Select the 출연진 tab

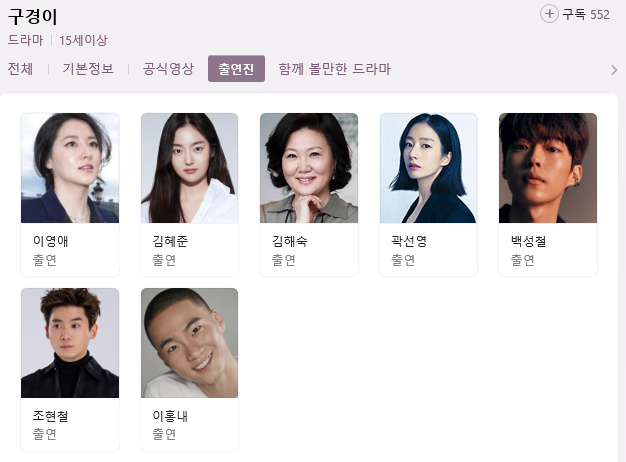coord(236,69)
